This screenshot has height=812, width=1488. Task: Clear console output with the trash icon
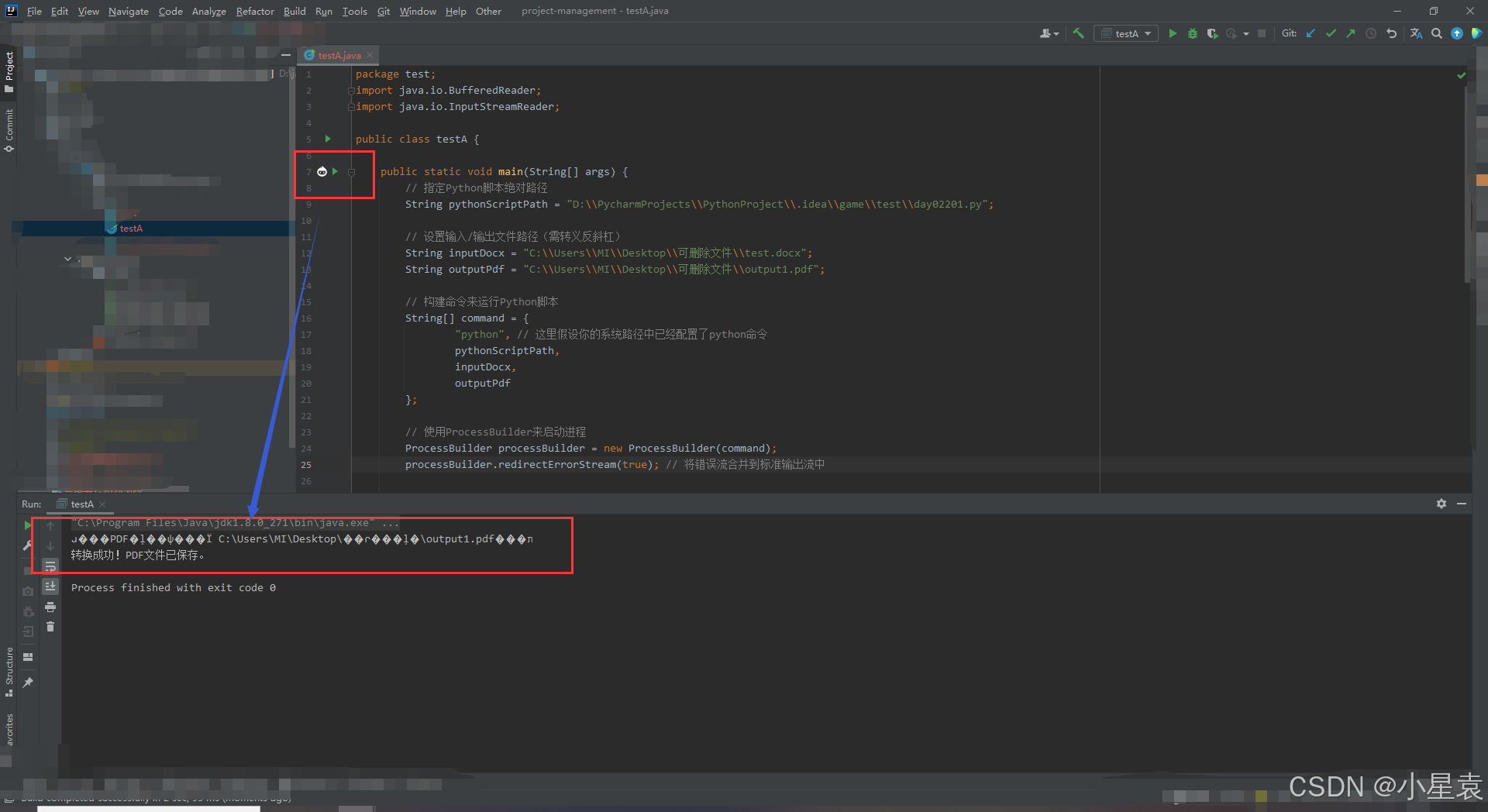50,627
